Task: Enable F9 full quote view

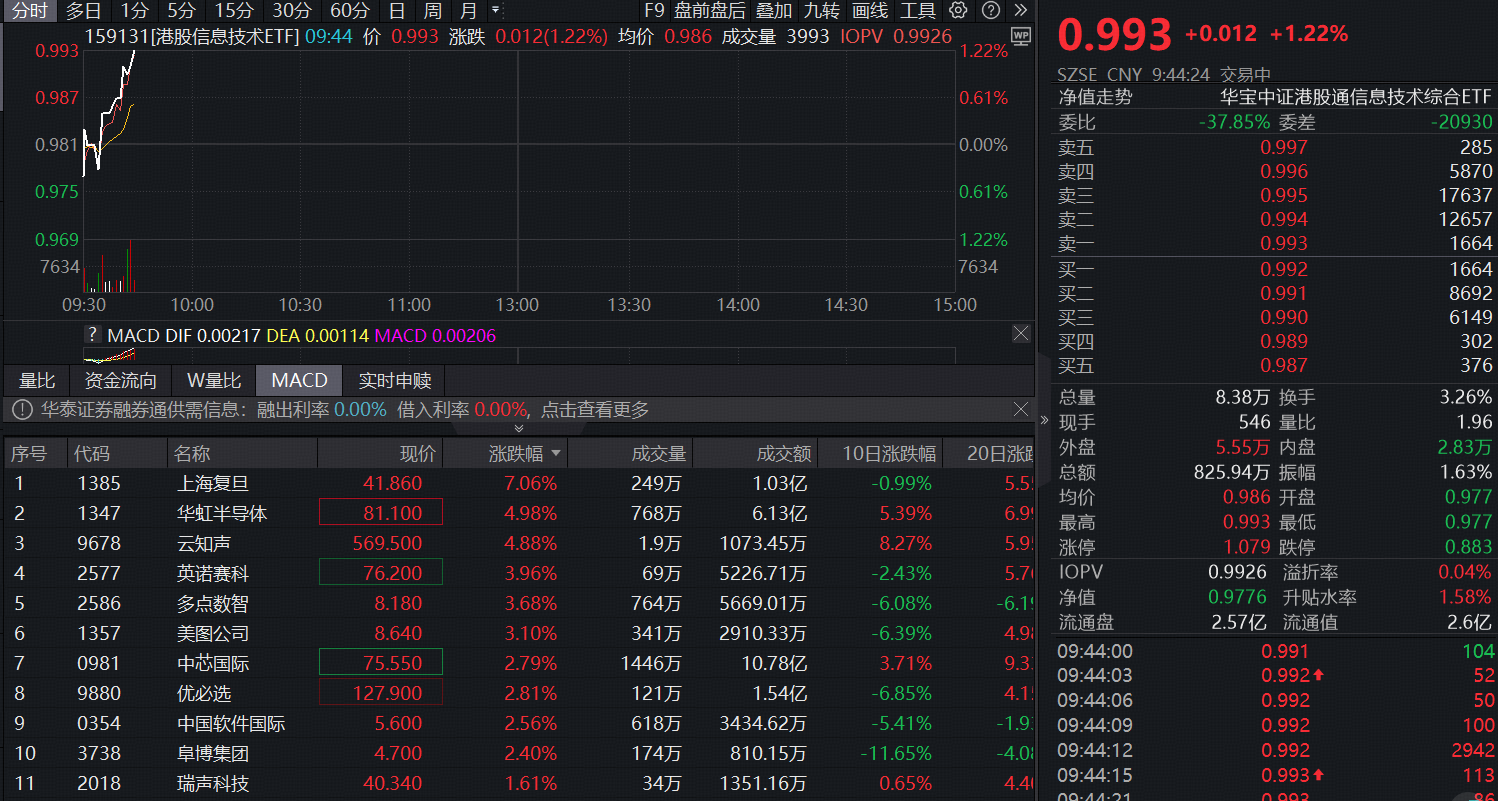Action: 657,11
